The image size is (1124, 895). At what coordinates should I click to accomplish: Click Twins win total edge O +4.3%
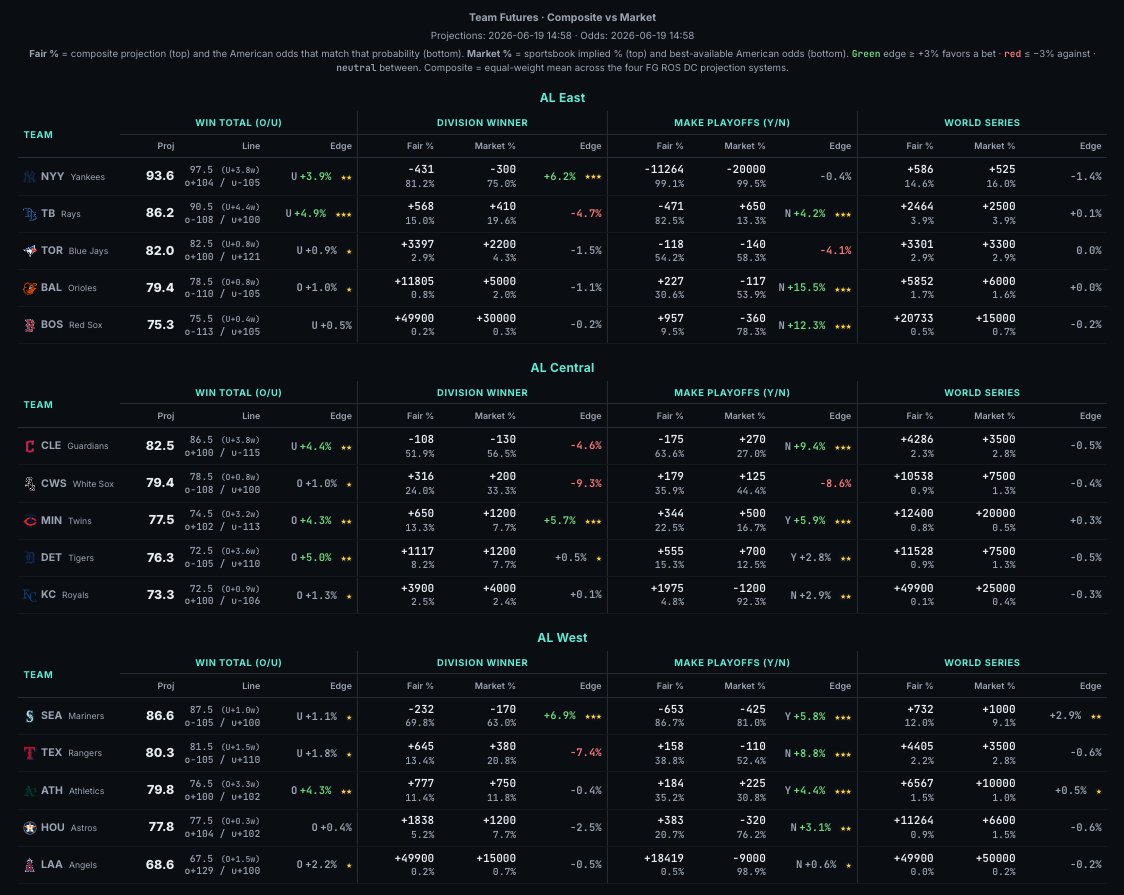pos(311,521)
